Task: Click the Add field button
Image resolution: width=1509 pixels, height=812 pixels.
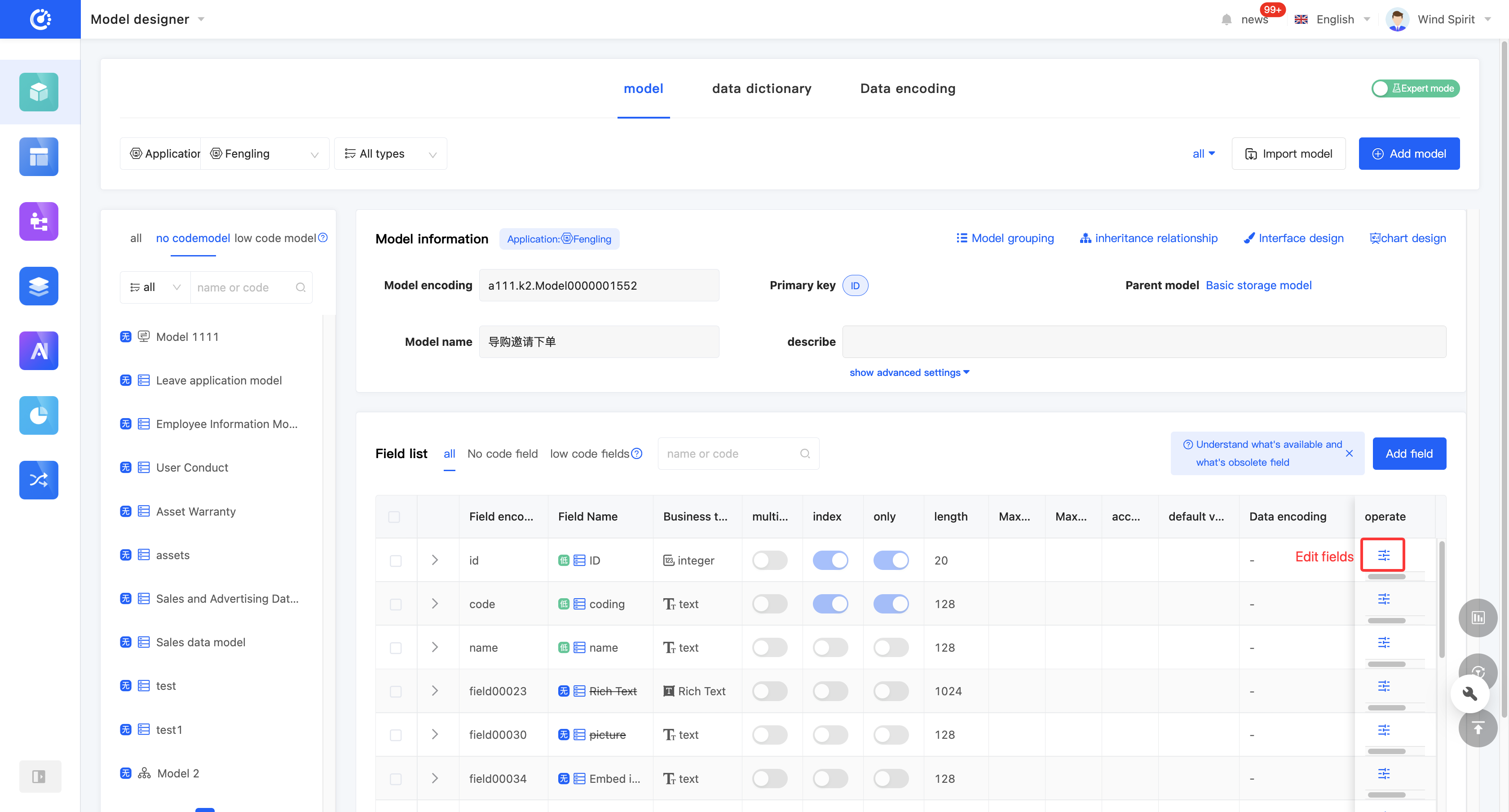Action: (x=1408, y=454)
